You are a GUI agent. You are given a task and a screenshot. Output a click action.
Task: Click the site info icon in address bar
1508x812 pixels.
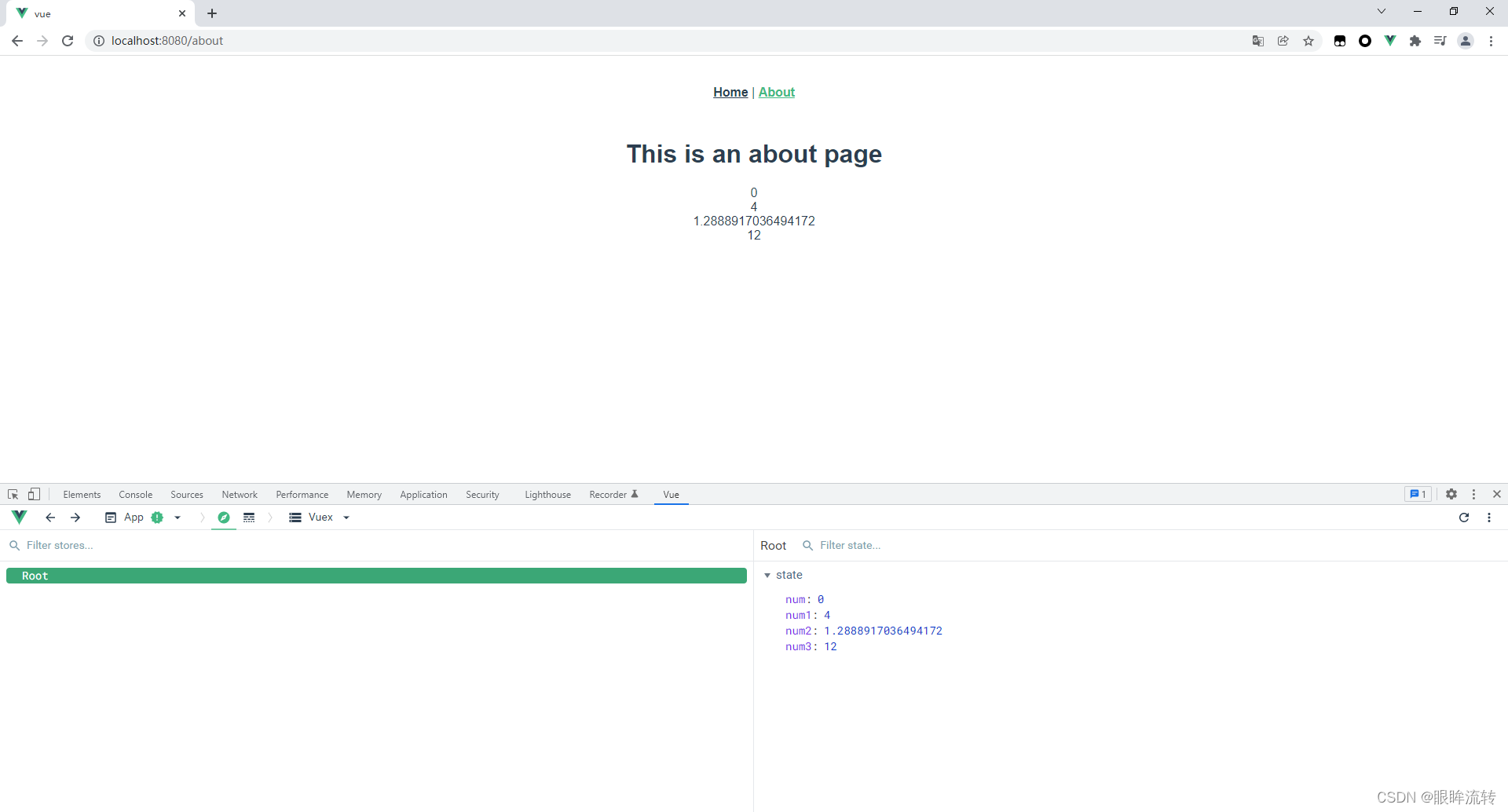99,41
